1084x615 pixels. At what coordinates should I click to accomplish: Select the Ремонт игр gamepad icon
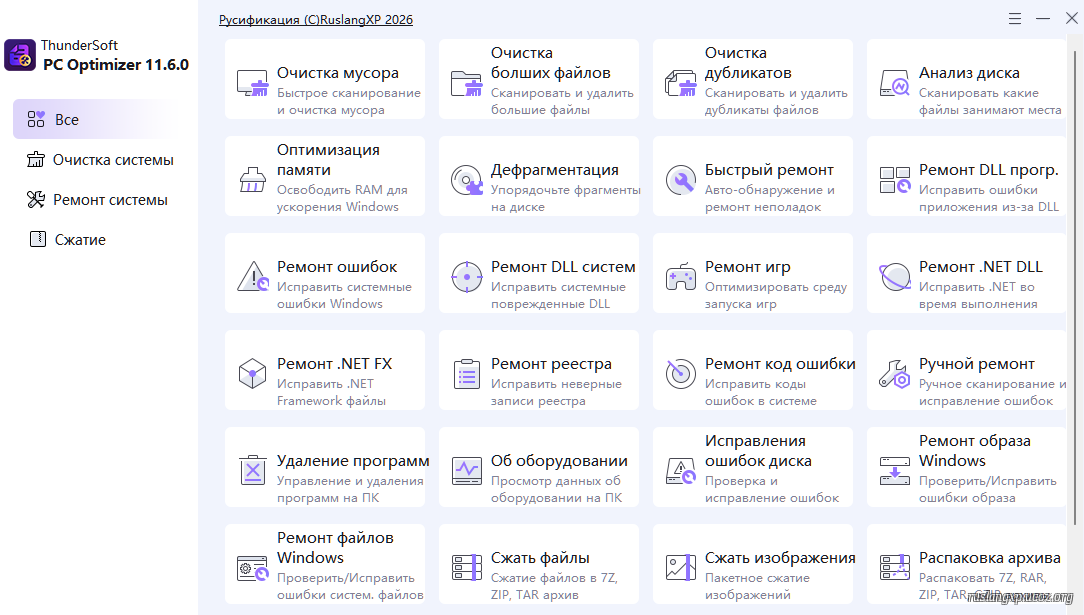coord(680,277)
